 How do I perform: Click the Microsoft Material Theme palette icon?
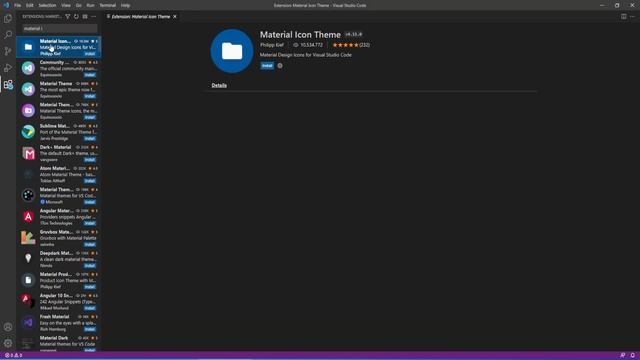(28, 196)
